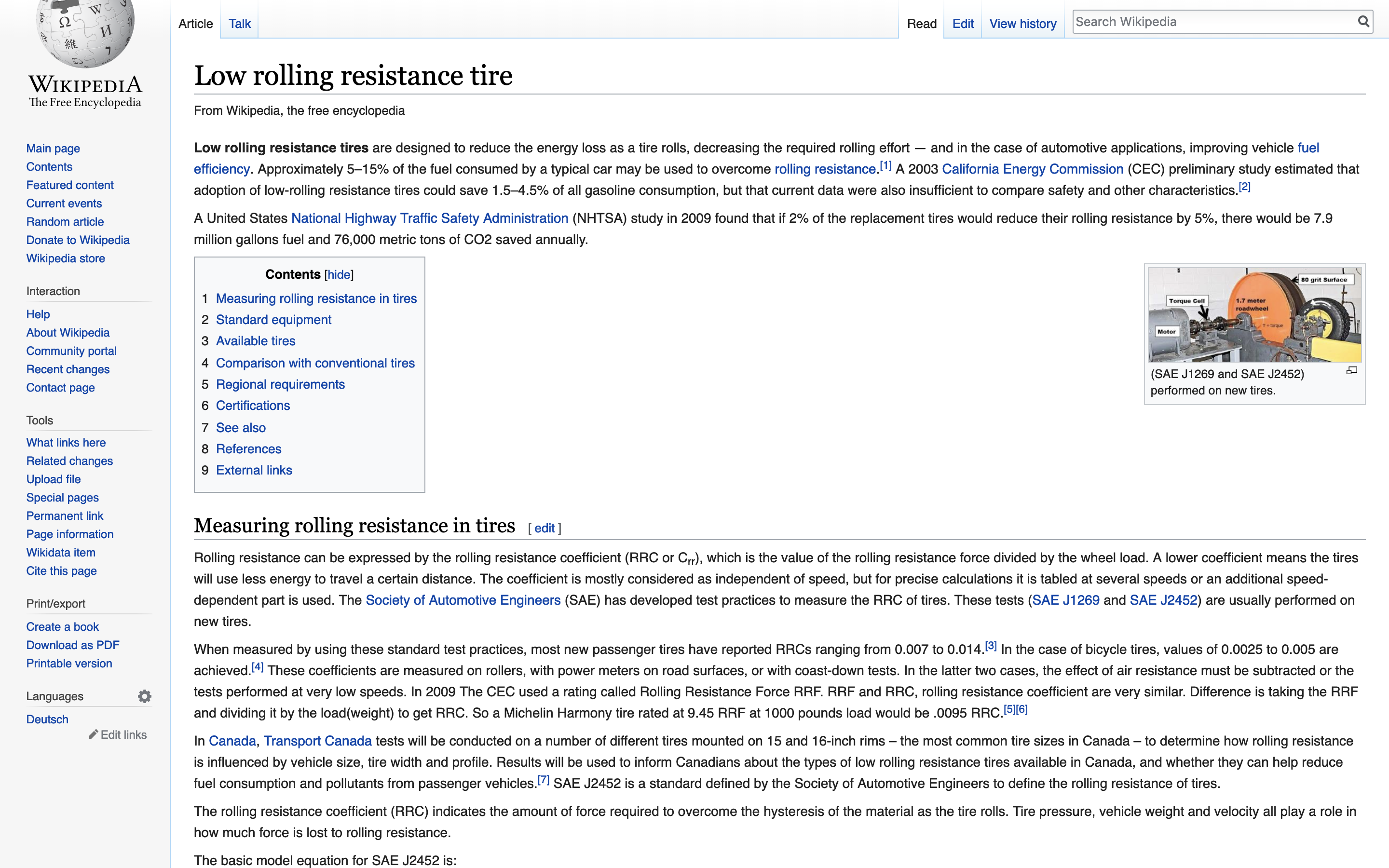Open Community portal link
The width and height of the screenshot is (1389, 868).
pyautogui.click(x=71, y=351)
